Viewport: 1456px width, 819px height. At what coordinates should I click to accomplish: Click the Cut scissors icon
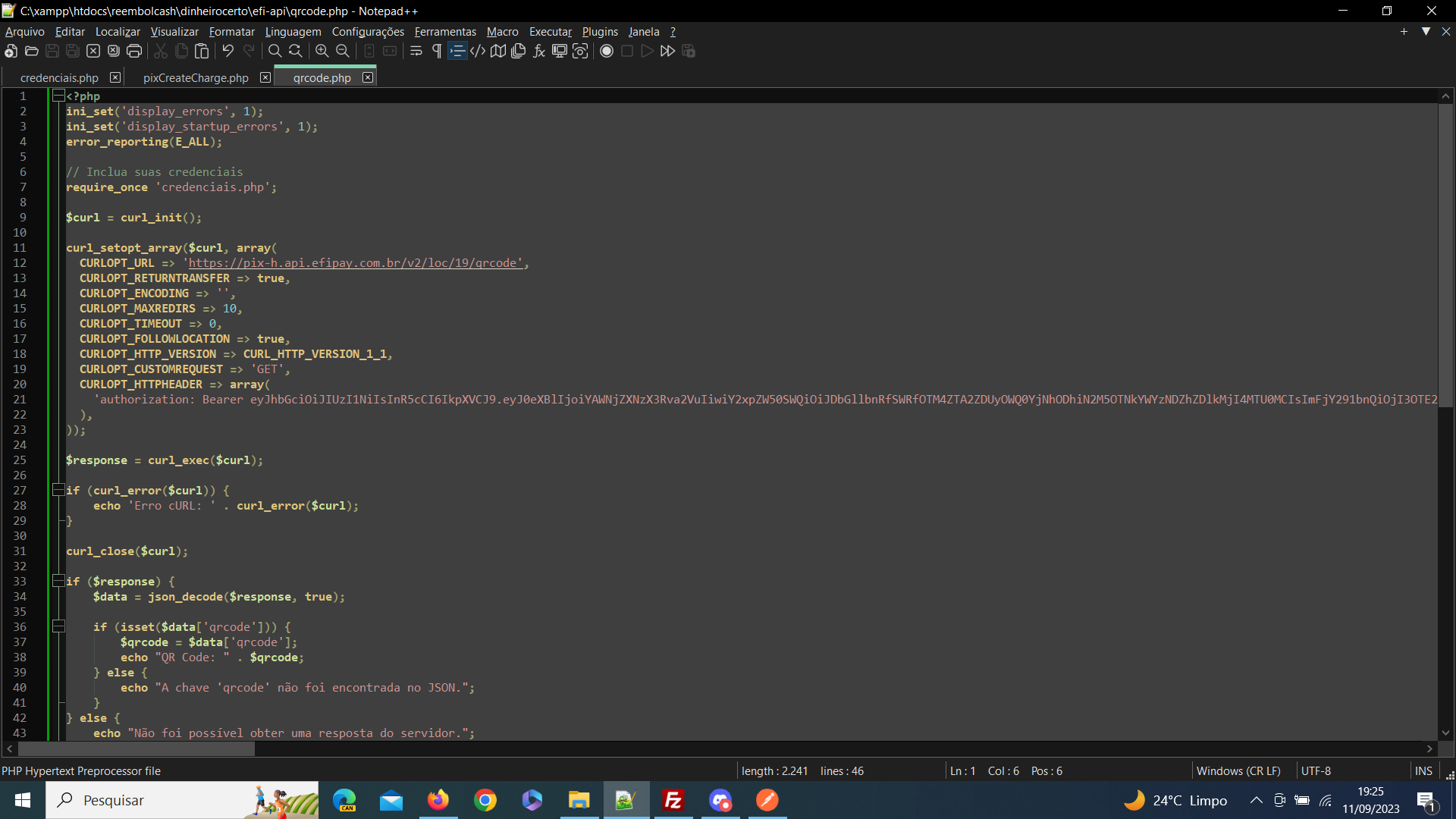point(161,51)
